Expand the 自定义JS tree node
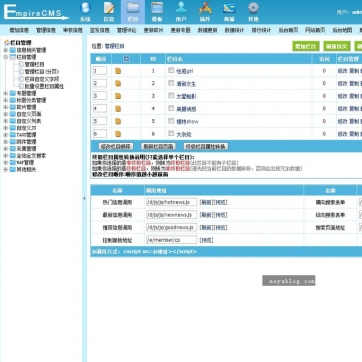The image size is (362, 362). coord(5,128)
